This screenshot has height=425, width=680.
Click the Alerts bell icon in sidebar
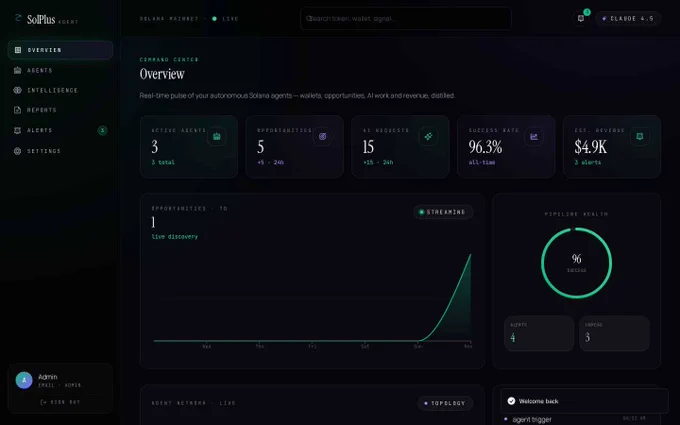coord(17,130)
